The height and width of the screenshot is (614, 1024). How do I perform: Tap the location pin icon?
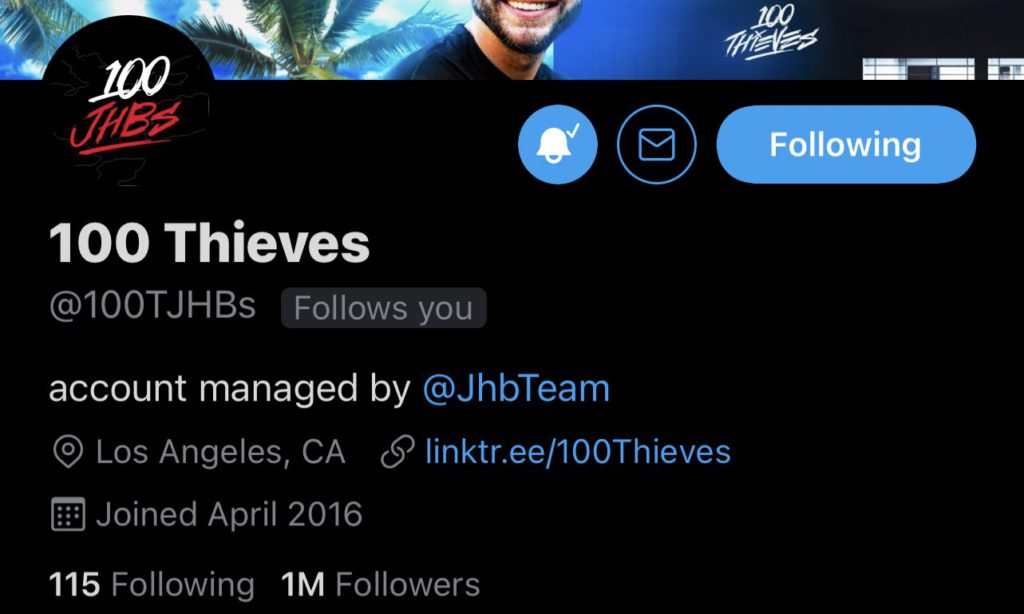pos(68,452)
